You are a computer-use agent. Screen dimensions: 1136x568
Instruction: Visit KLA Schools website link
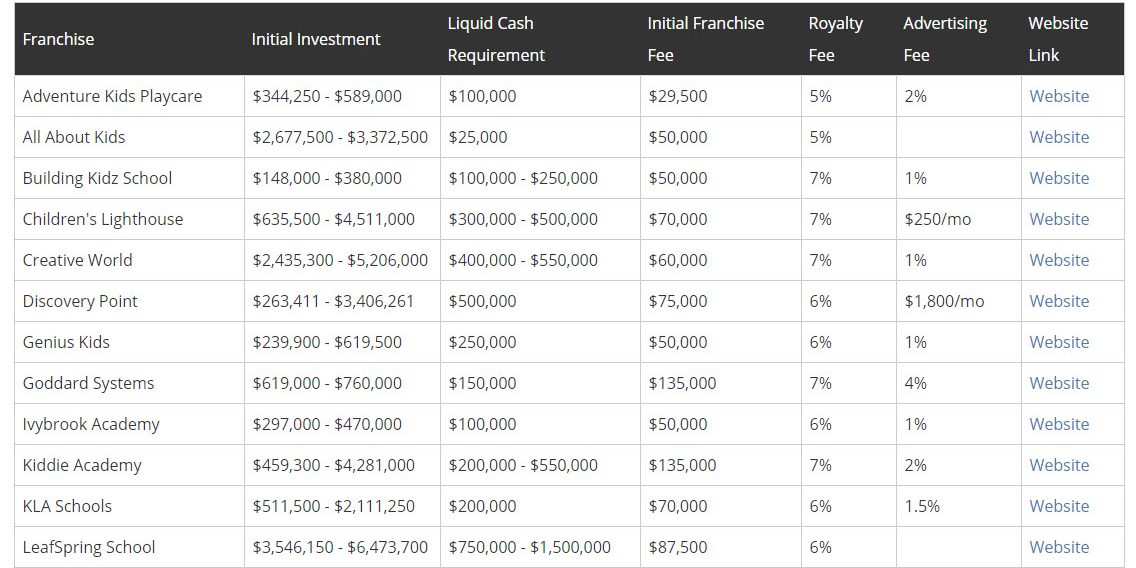point(1059,506)
